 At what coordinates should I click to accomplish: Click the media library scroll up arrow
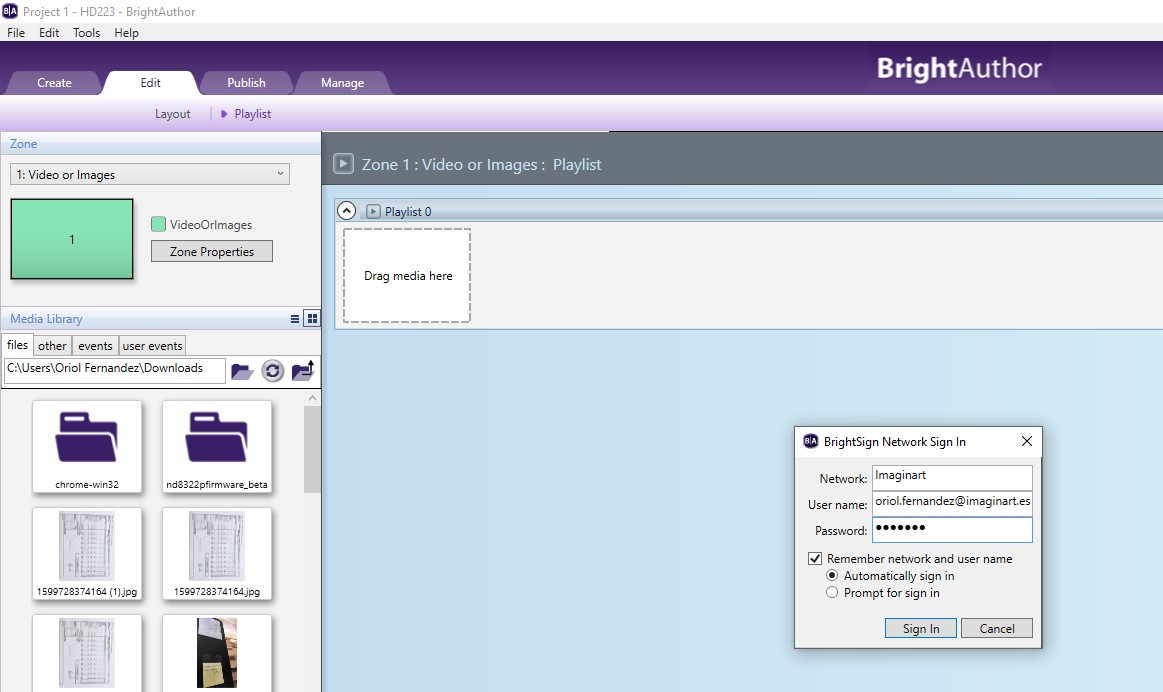[x=312, y=398]
